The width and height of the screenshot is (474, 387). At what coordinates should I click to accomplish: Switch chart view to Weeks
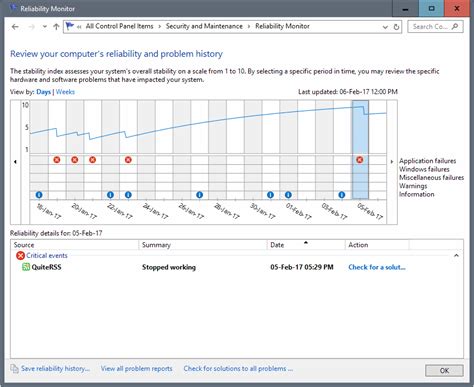tap(65, 92)
